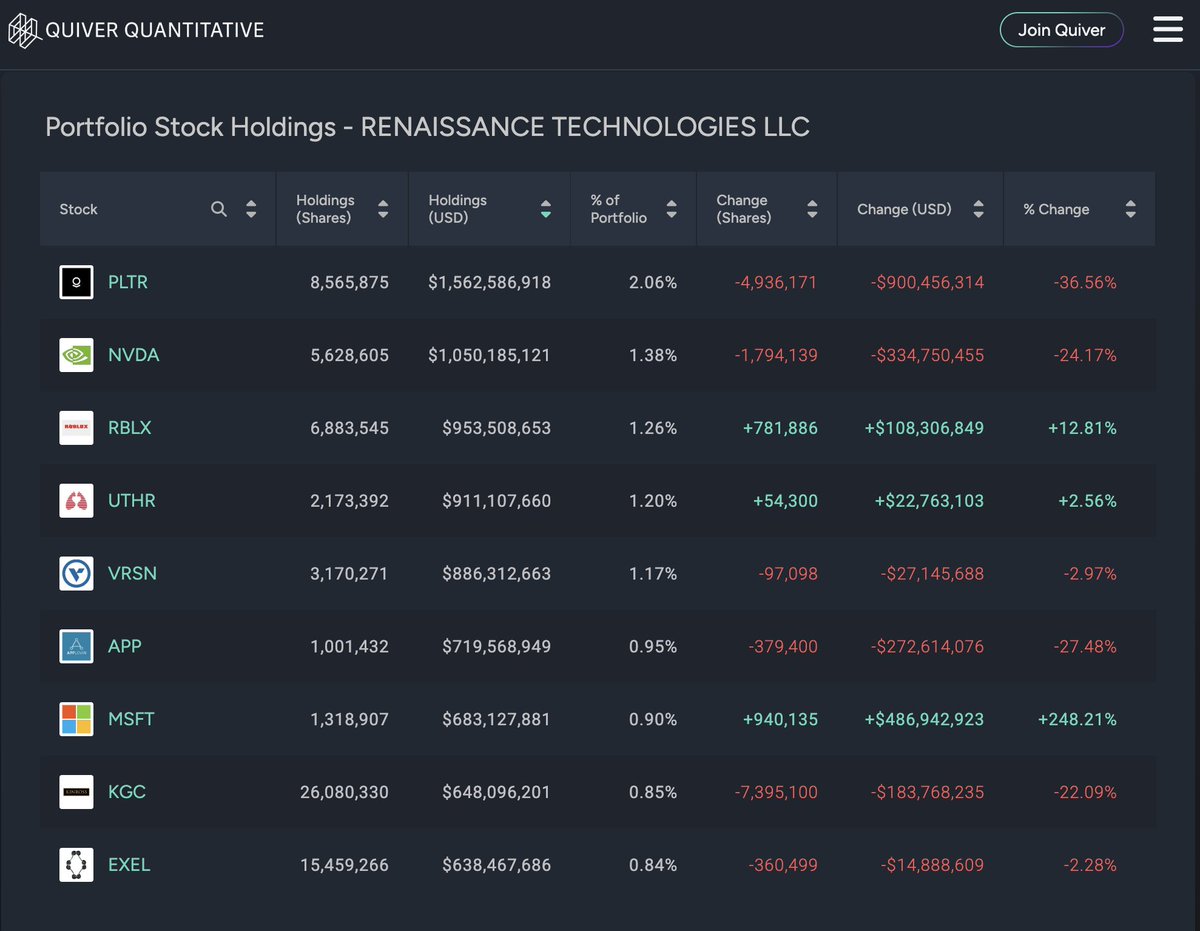Open the hamburger navigation menu

[1167, 29]
